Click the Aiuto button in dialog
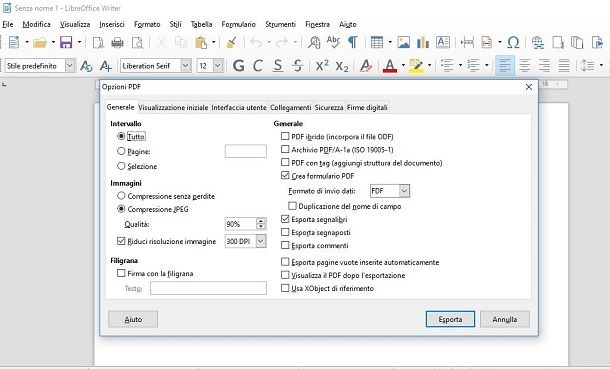The height and width of the screenshot is (369, 610). [x=133, y=319]
